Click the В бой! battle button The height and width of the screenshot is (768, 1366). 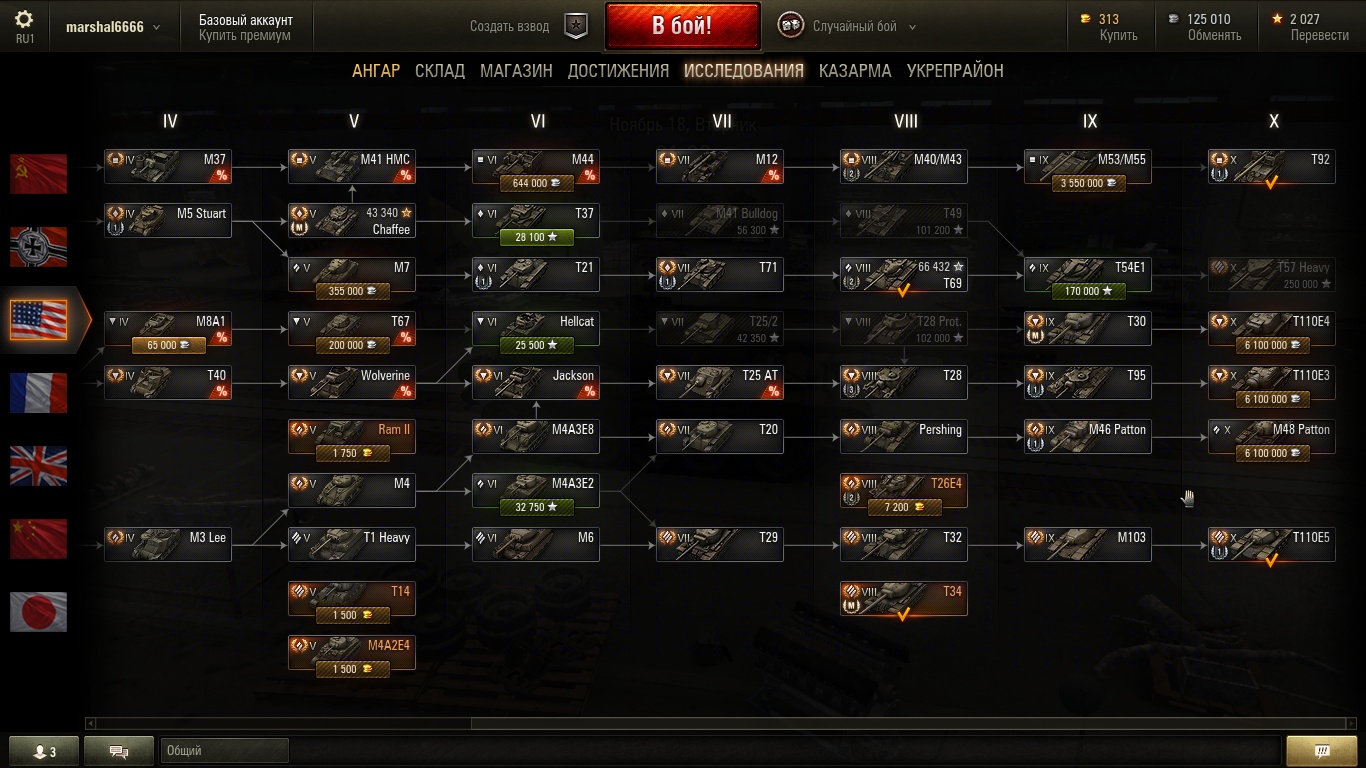tap(682, 26)
